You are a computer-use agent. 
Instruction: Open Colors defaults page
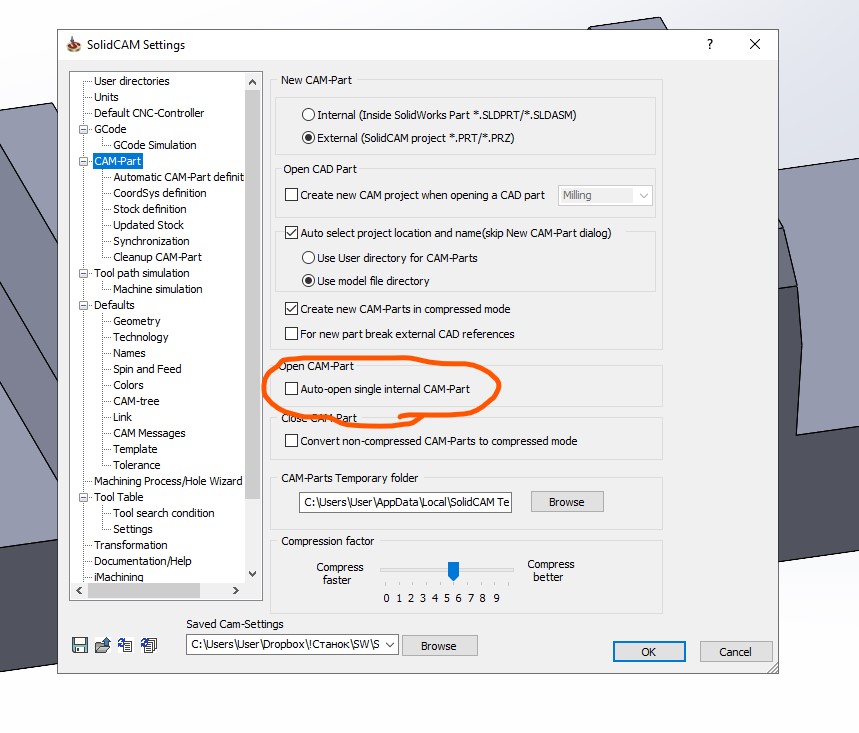[x=128, y=385]
